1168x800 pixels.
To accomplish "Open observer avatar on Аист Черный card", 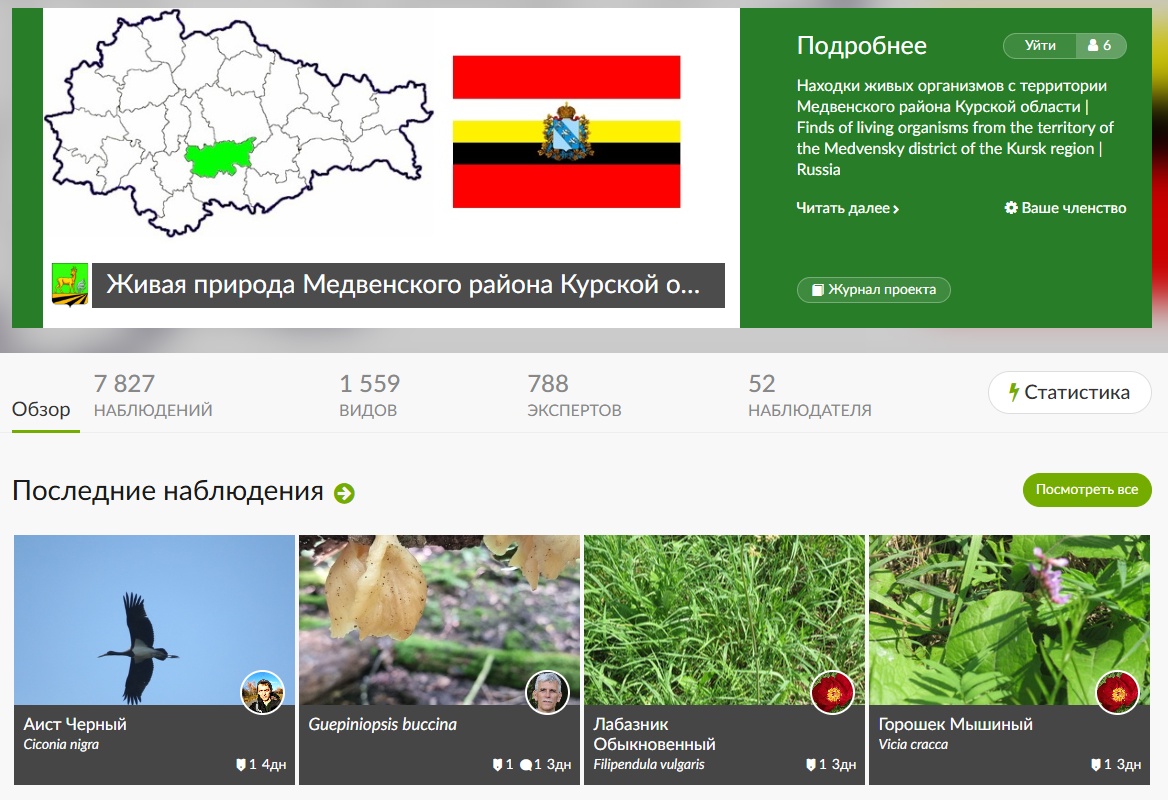I will click(x=263, y=692).
